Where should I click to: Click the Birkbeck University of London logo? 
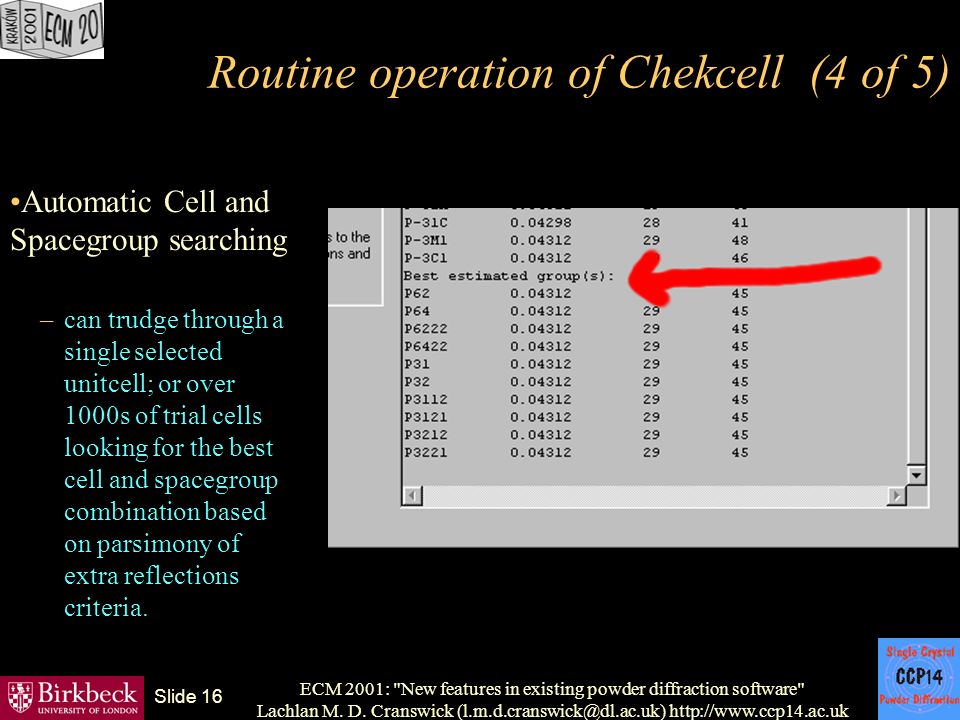[72, 698]
